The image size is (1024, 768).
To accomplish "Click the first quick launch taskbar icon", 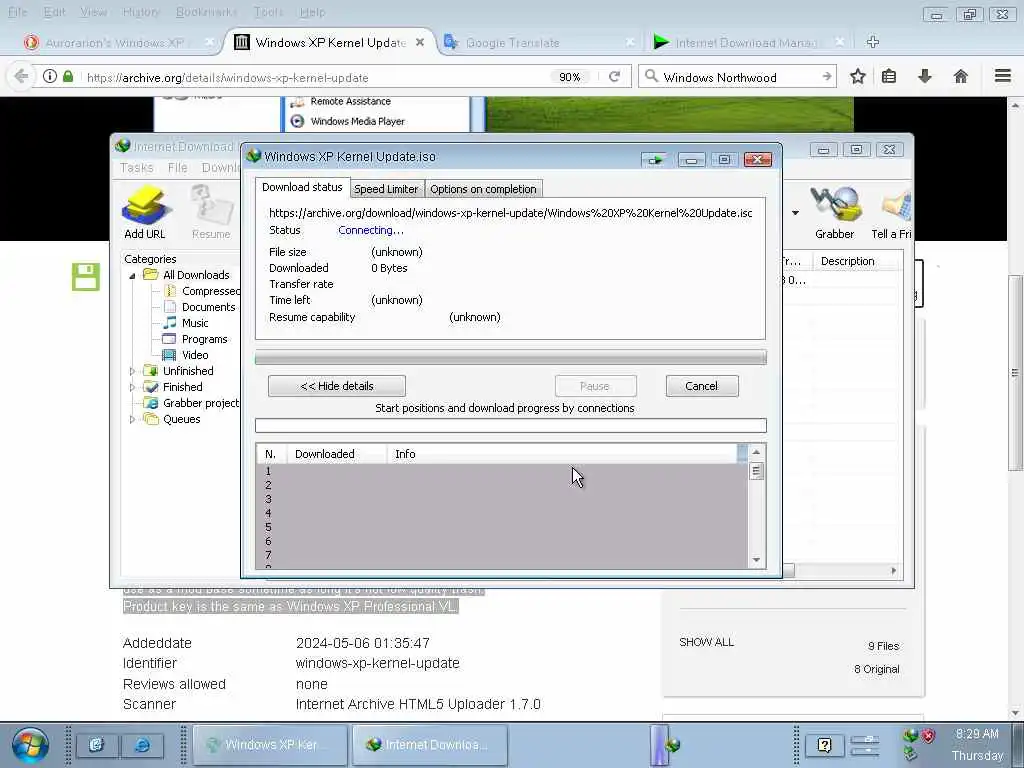I will click(96, 745).
